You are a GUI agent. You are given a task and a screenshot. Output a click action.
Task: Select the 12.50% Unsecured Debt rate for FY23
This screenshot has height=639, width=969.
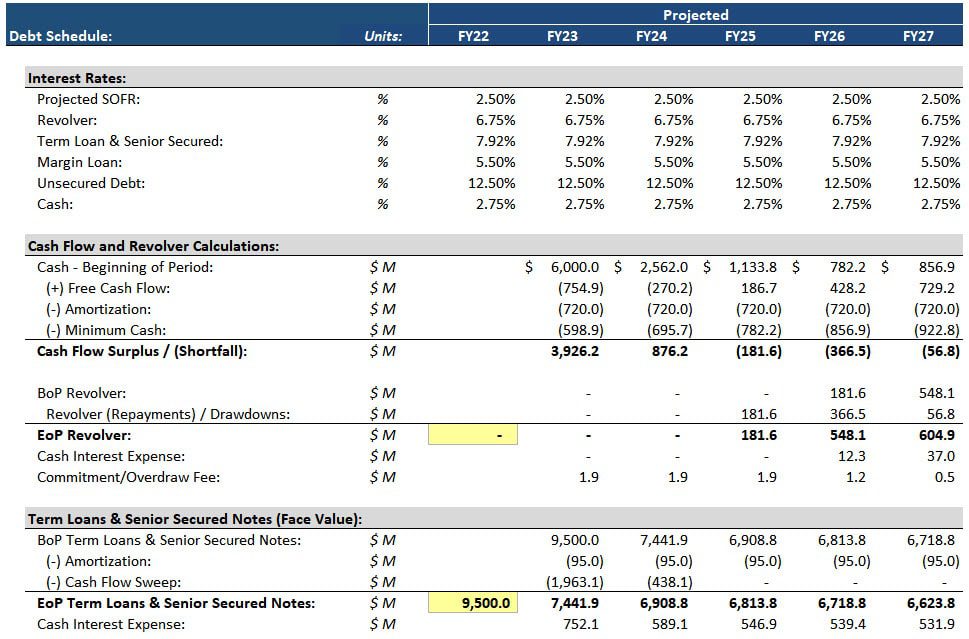(x=580, y=183)
